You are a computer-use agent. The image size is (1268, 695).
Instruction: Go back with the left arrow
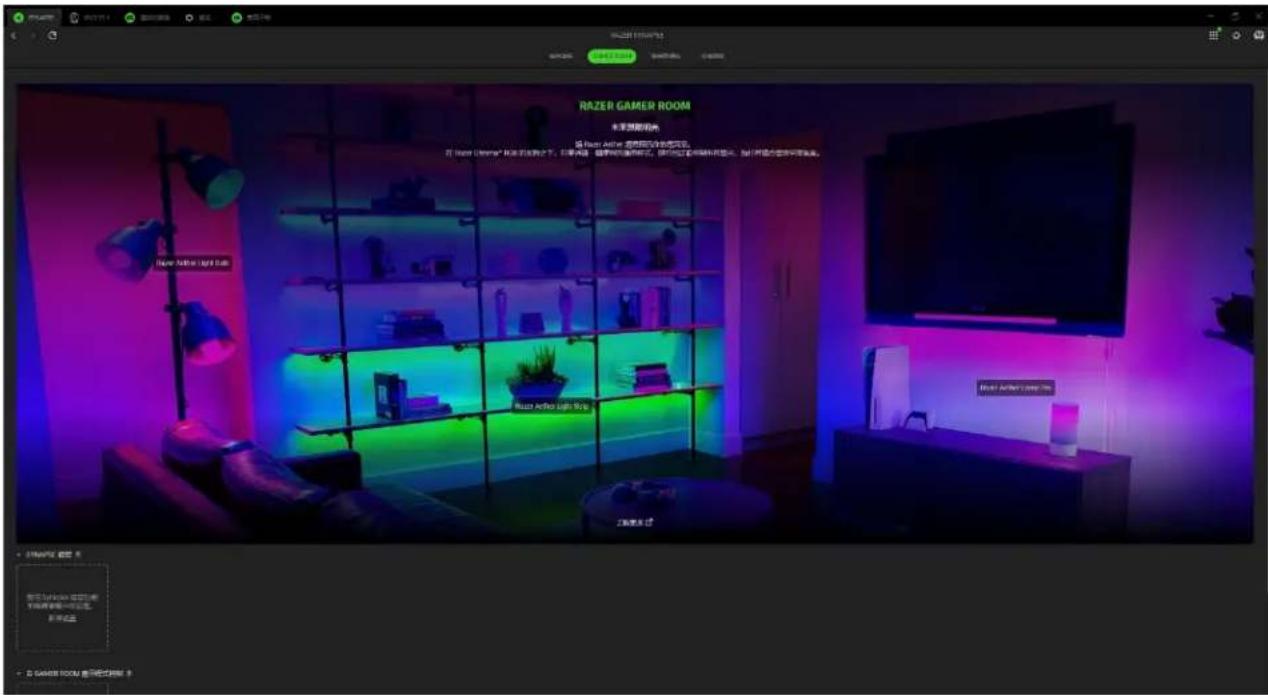point(12,35)
